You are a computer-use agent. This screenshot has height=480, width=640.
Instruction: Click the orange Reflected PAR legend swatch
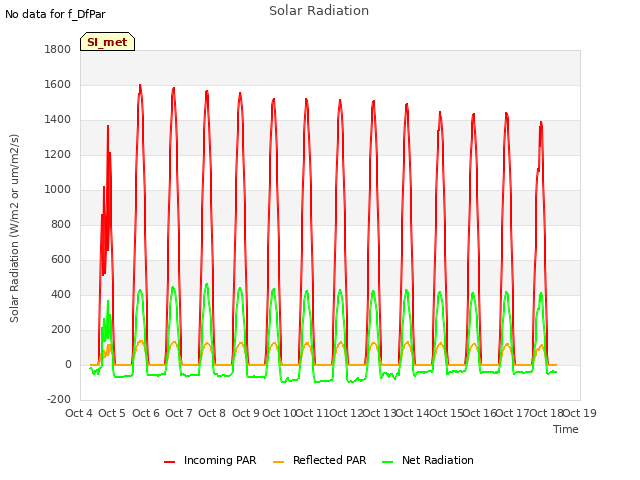click(x=278, y=462)
